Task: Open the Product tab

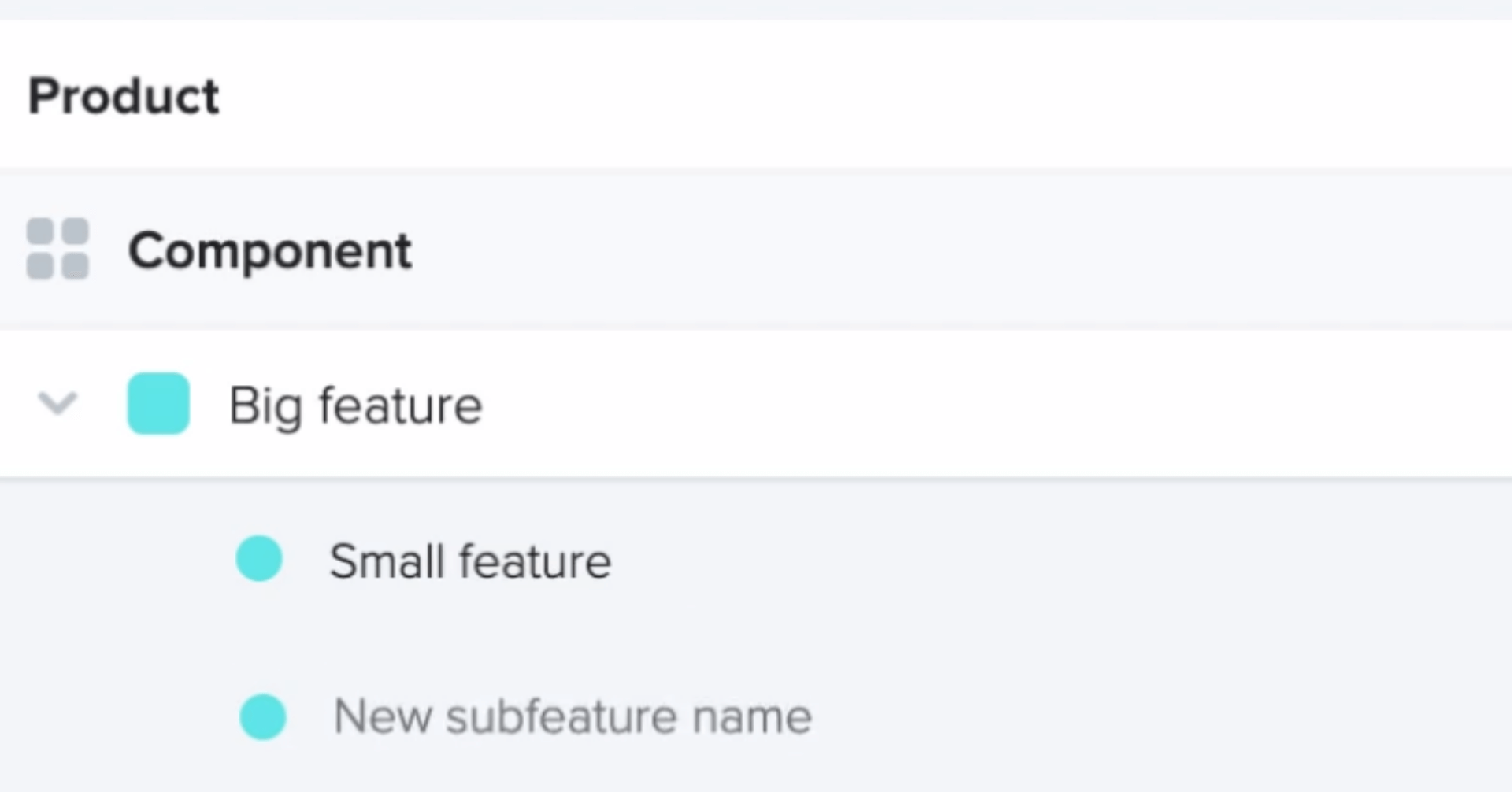Action: pyautogui.click(x=123, y=94)
